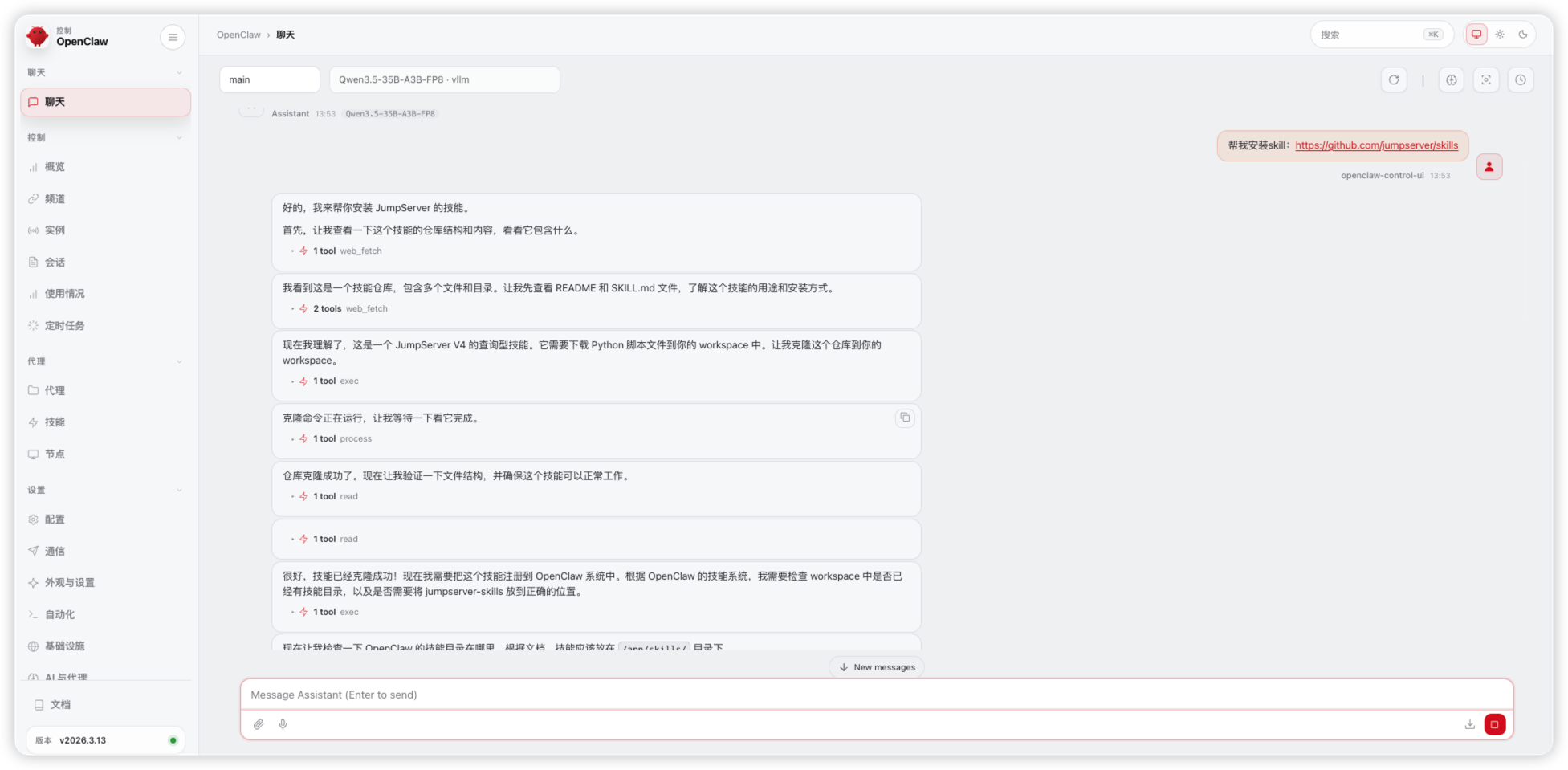Viewport: 1568px width, 770px height.
Task: Start voice input with the microphone icon
Action: click(283, 724)
